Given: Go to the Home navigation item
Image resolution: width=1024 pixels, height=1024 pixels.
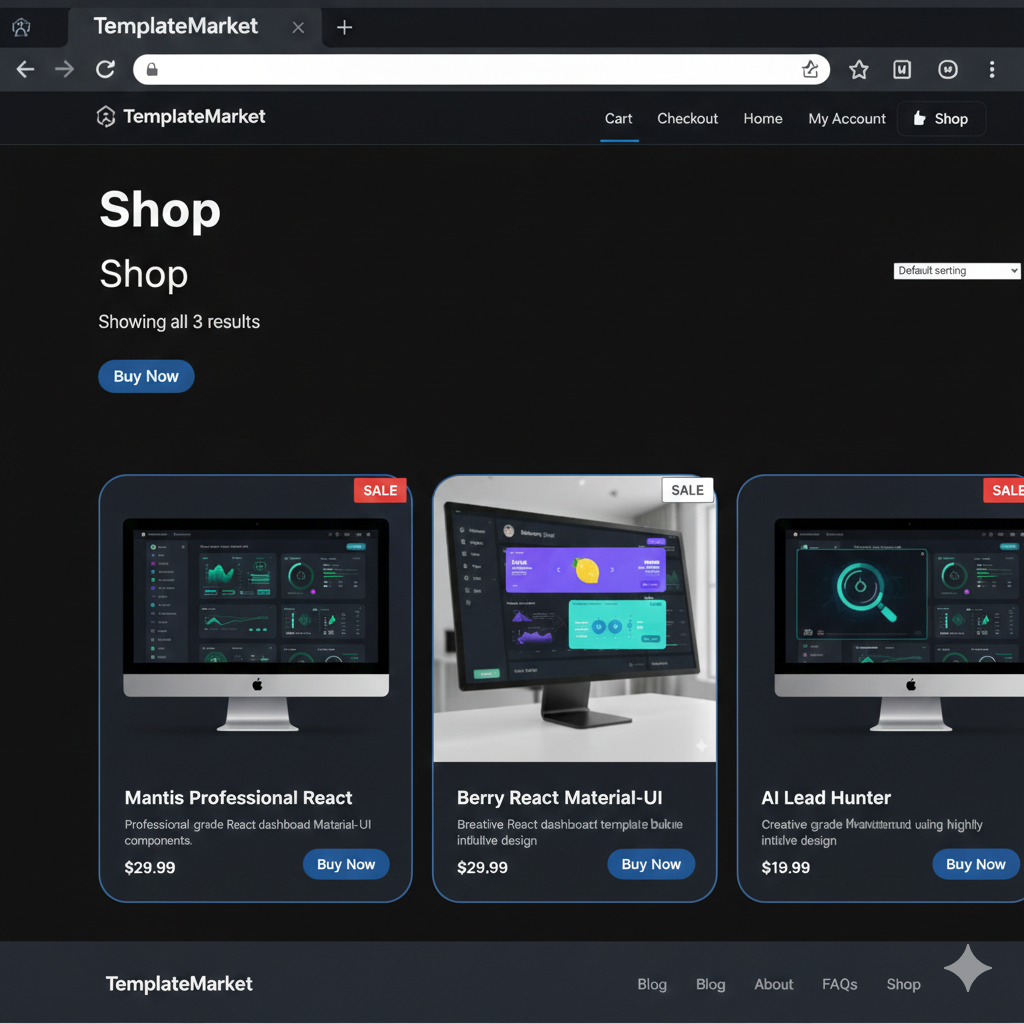Looking at the screenshot, I should pyautogui.click(x=762, y=118).
